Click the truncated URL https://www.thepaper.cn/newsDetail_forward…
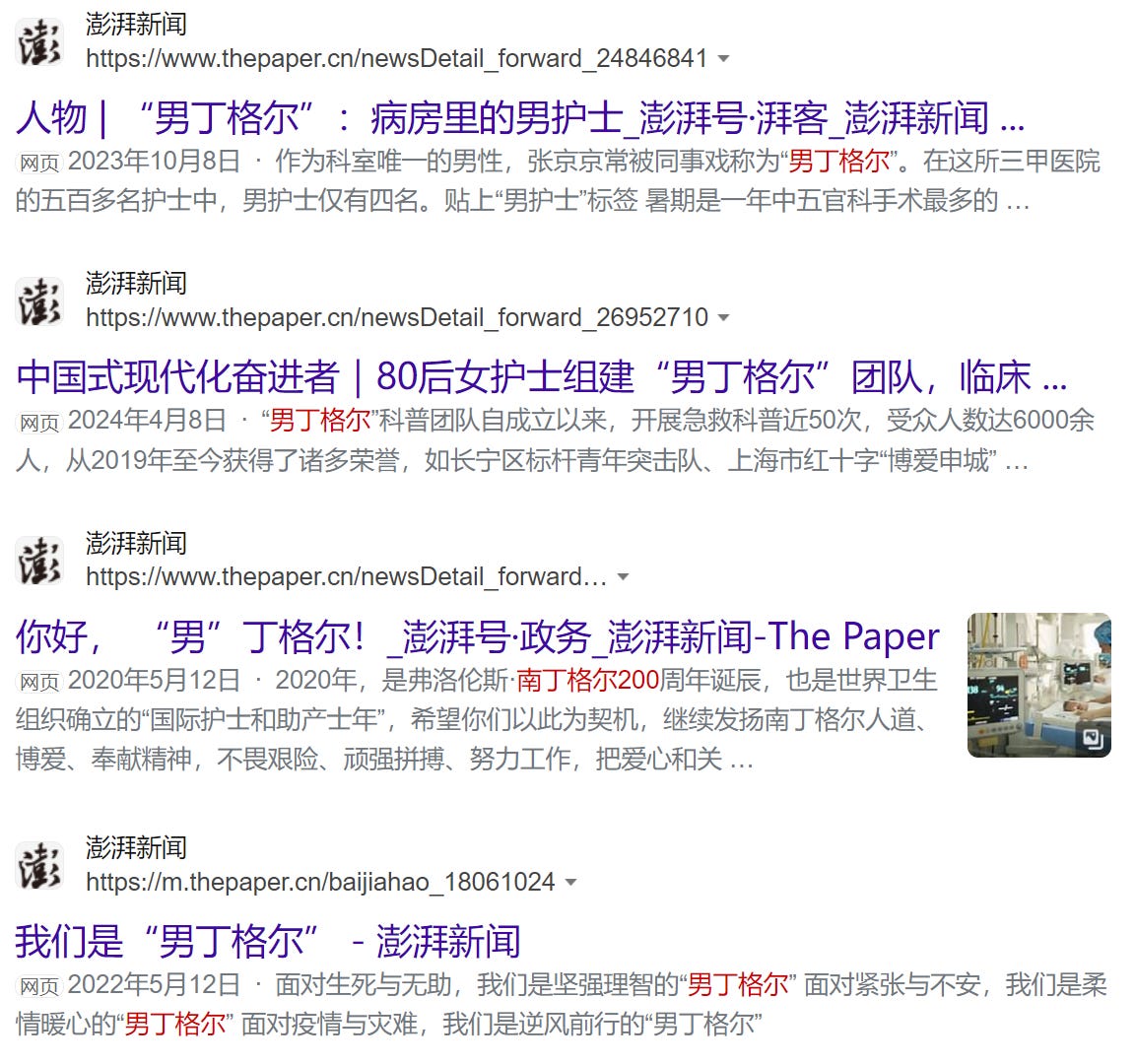 click(346, 577)
